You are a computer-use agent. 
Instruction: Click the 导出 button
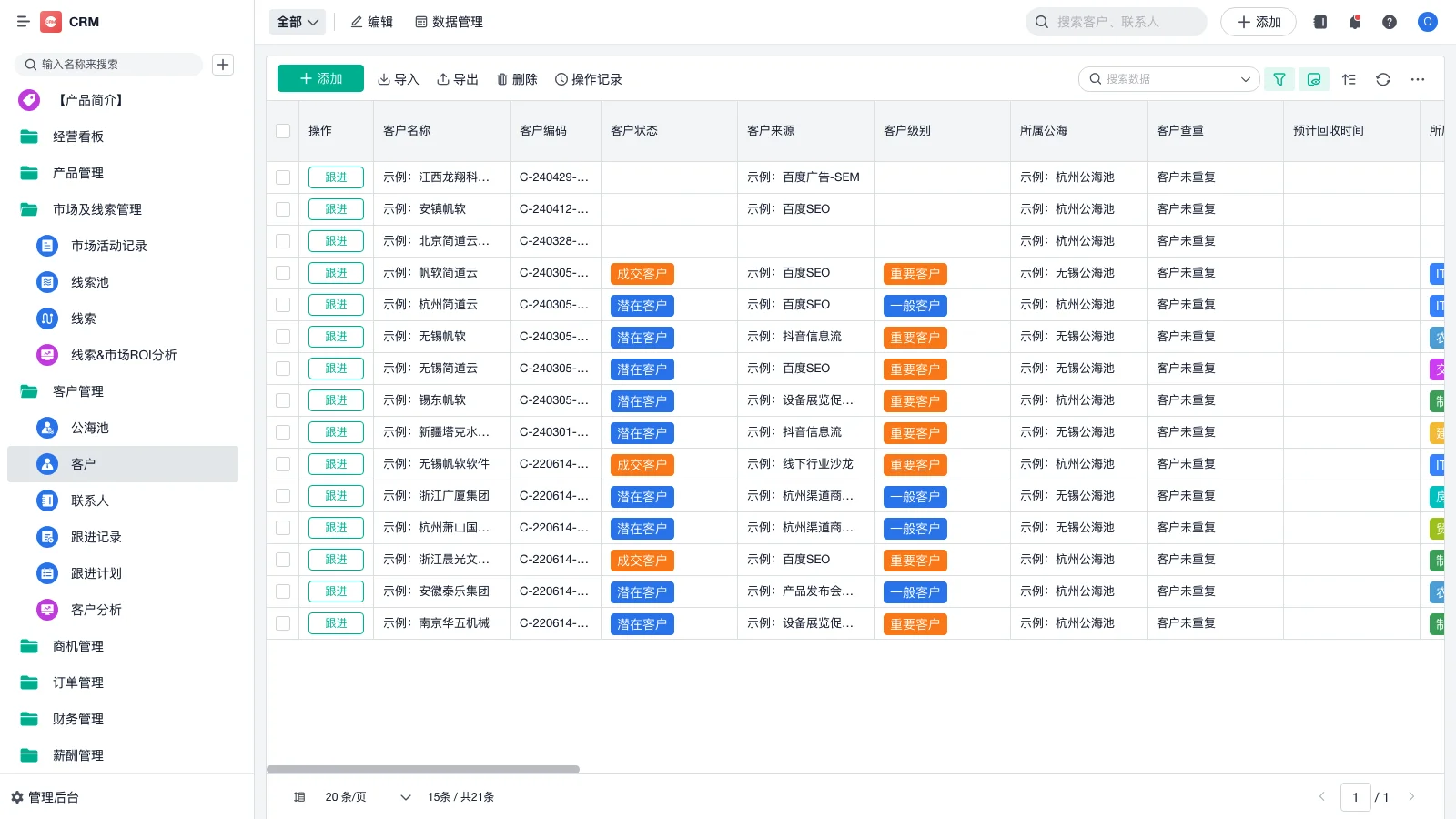tap(458, 79)
